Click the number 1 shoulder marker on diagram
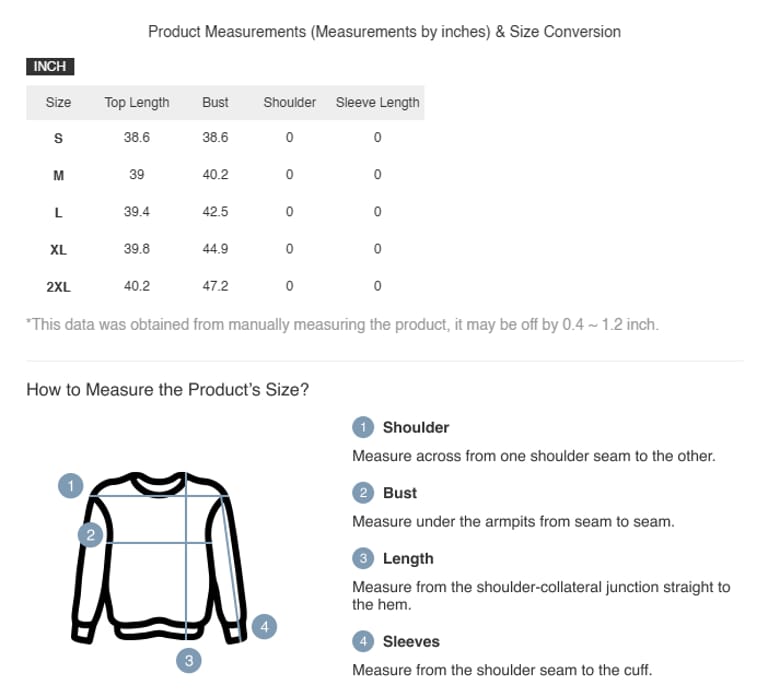The width and height of the screenshot is (768, 697). pyautogui.click(x=70, y=486)
